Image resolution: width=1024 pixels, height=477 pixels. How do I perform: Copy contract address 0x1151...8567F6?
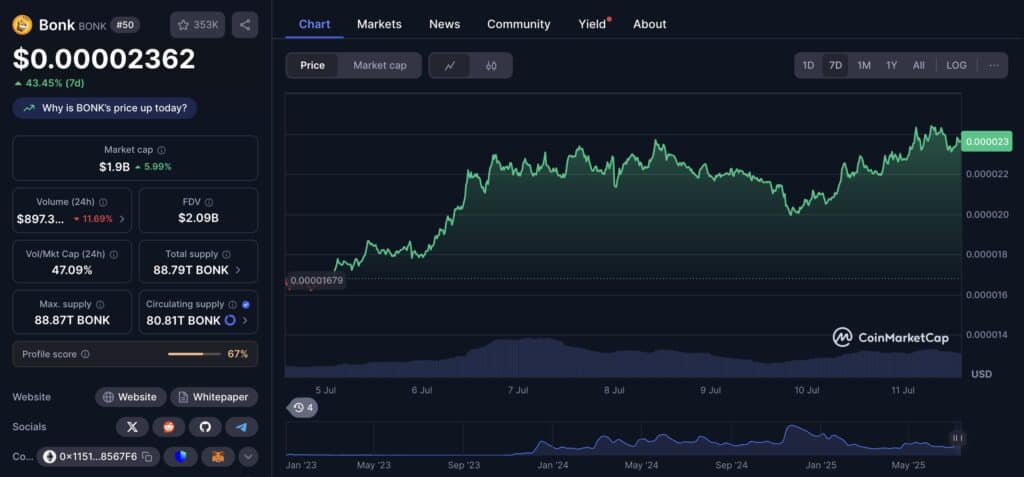(148, 456)
